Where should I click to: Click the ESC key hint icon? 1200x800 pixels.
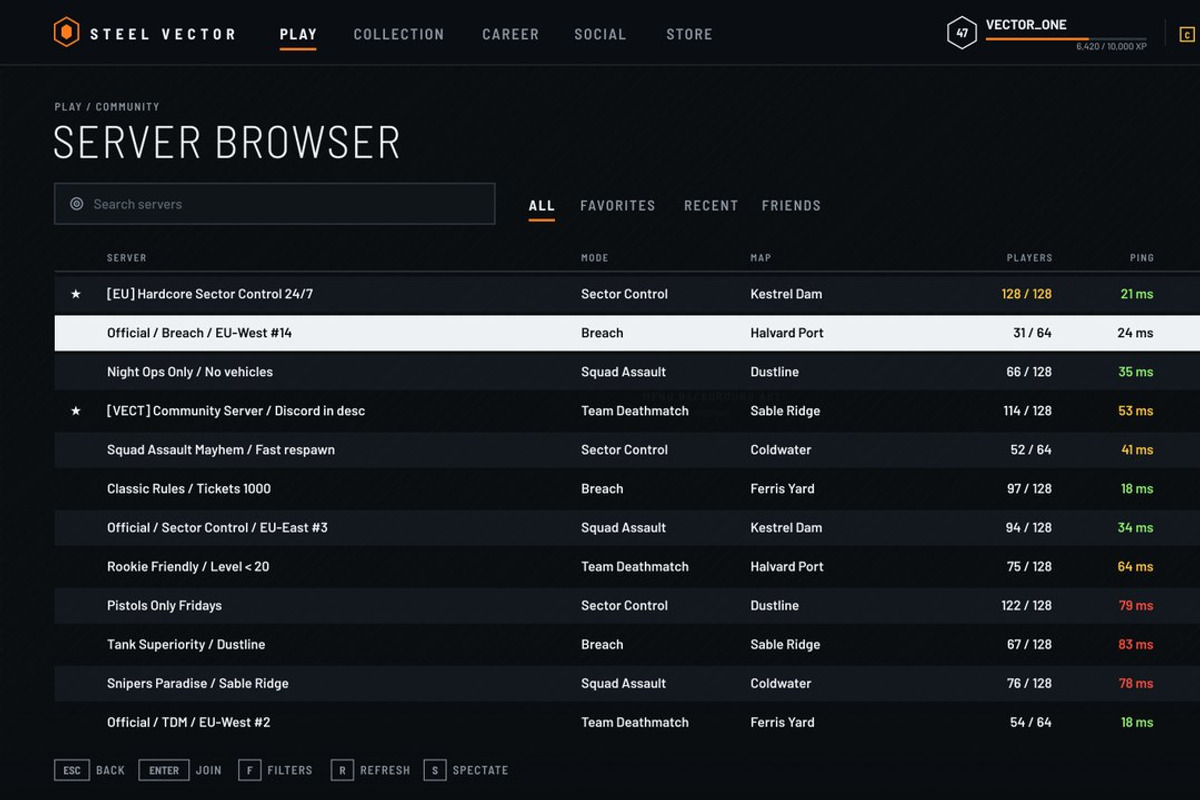(72, 770)
